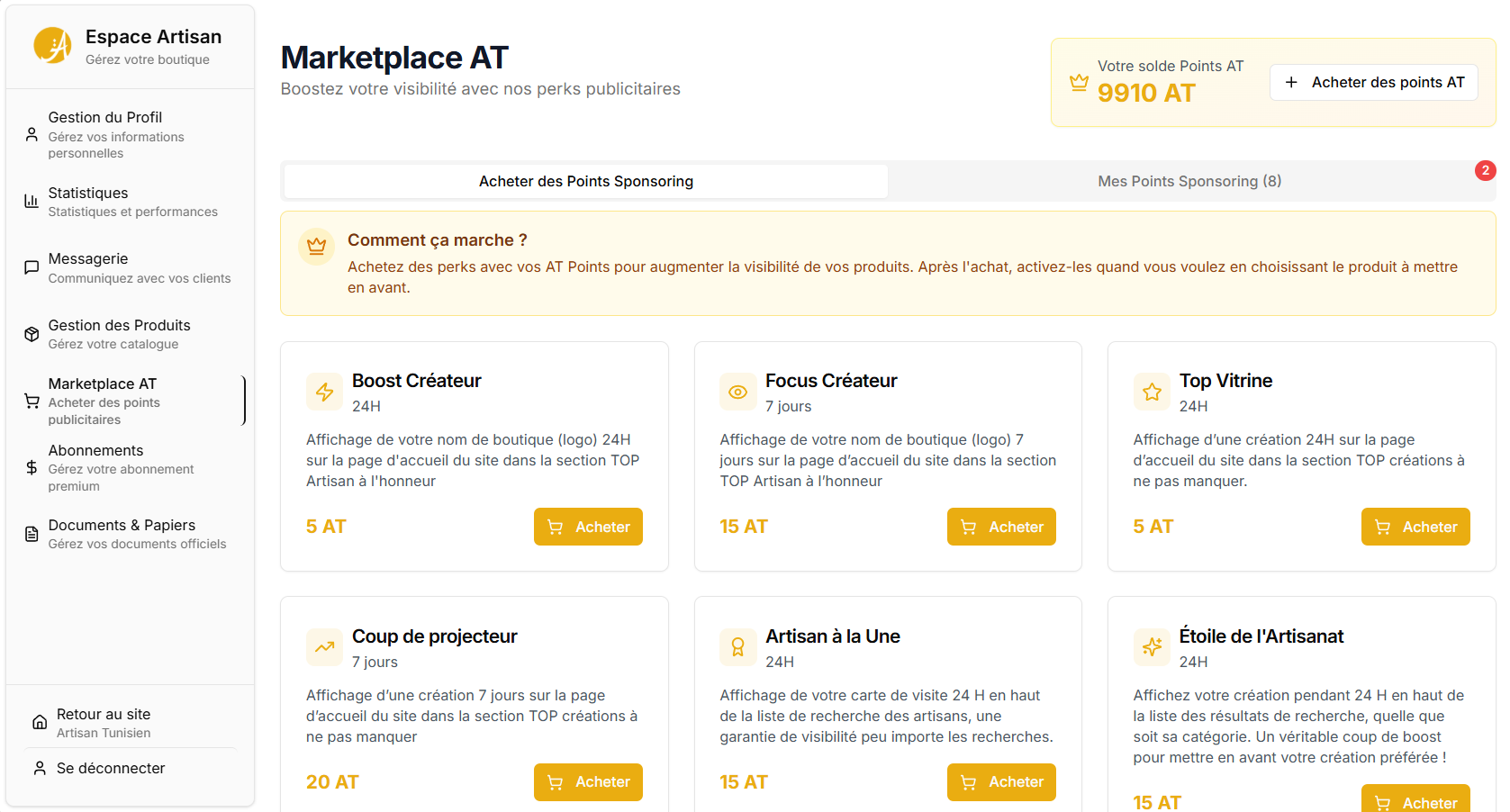This screenshot has height=812, width=1510.
Task: Select Acheter des Points Sponsoring tab
Action: click(x=586, y=181)
